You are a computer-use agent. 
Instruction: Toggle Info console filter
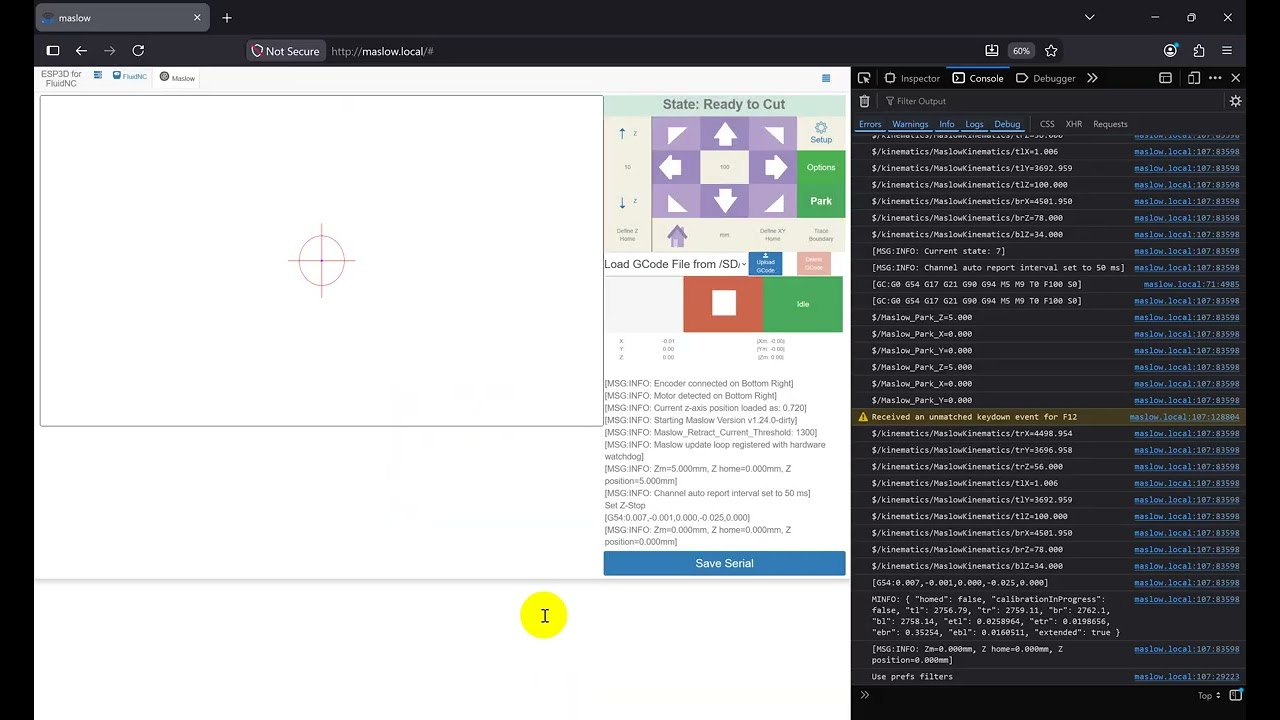(947, 124)
